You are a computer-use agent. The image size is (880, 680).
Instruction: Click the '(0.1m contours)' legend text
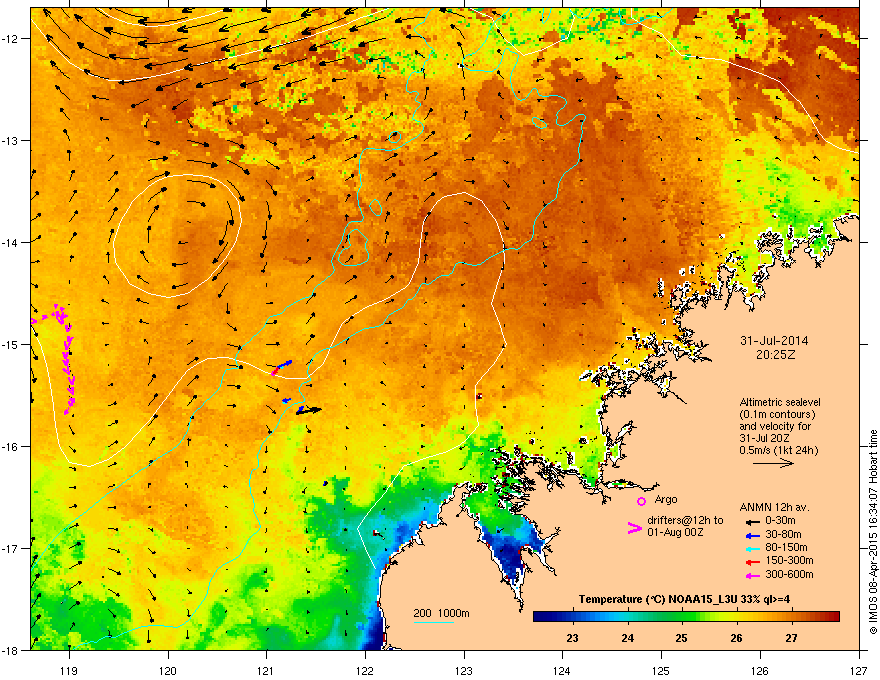pyautogui.click(x=777, y=414)
